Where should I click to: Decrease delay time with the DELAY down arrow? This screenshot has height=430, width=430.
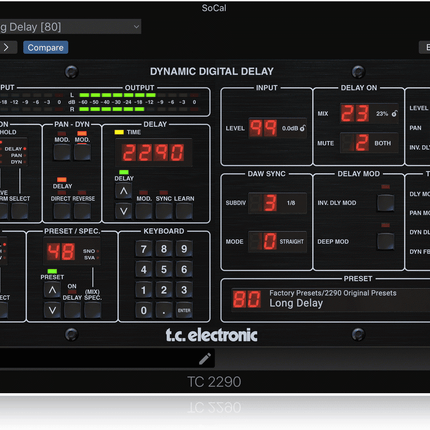(x=124, y=211)
